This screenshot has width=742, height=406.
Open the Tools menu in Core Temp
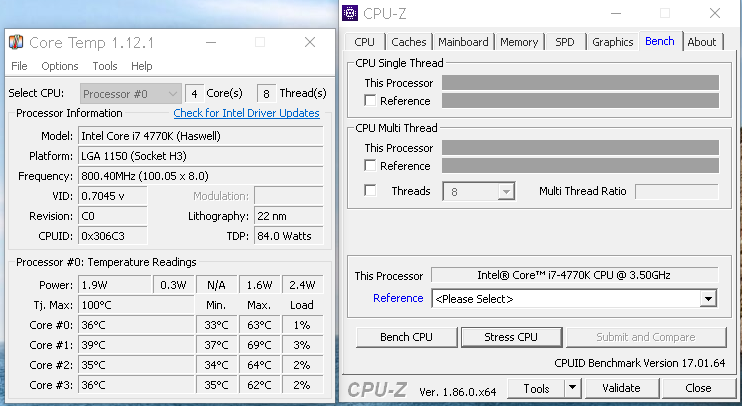click(105, 66)
